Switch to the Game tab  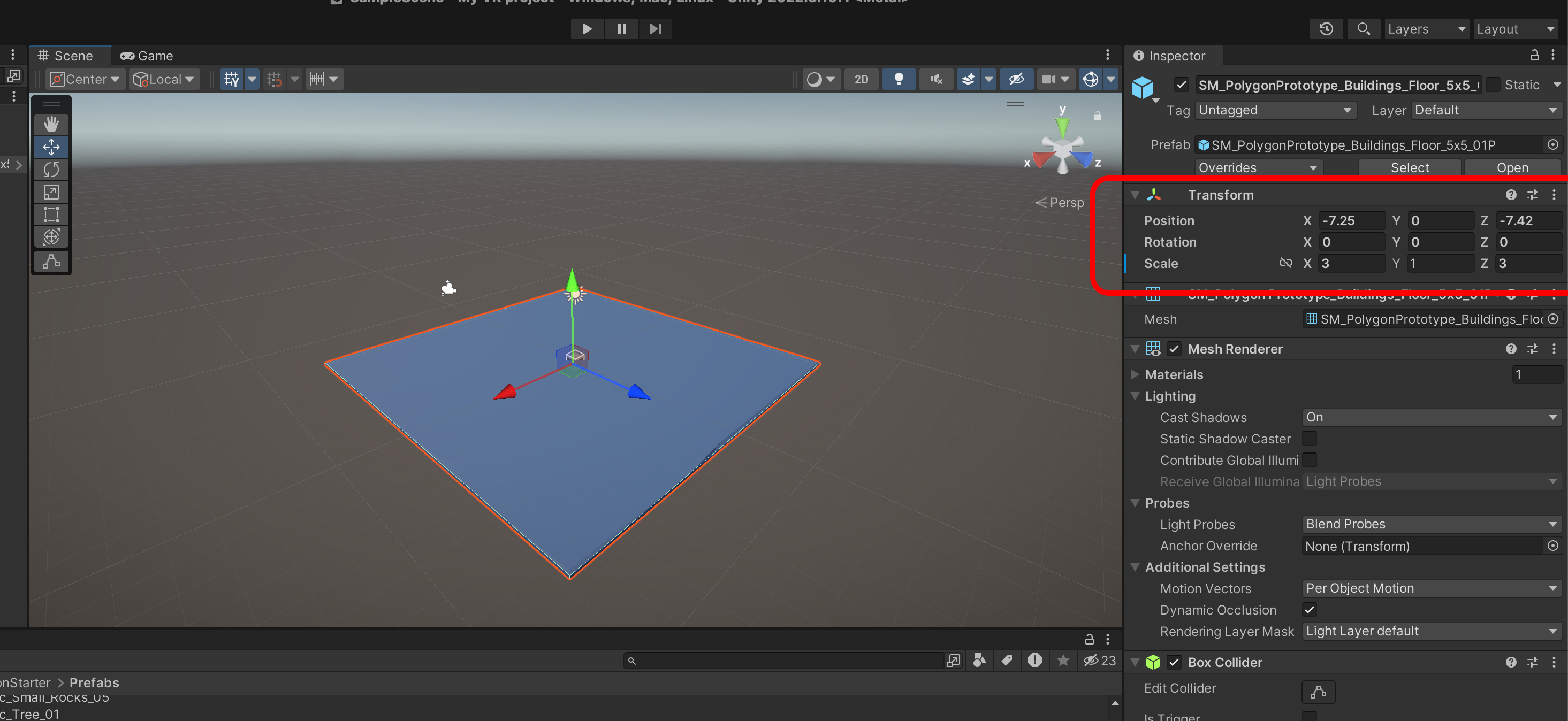click(x=147, y=56)
